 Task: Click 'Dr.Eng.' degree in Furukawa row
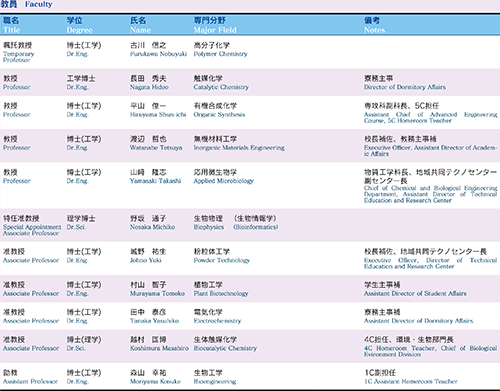coord(77,54)
